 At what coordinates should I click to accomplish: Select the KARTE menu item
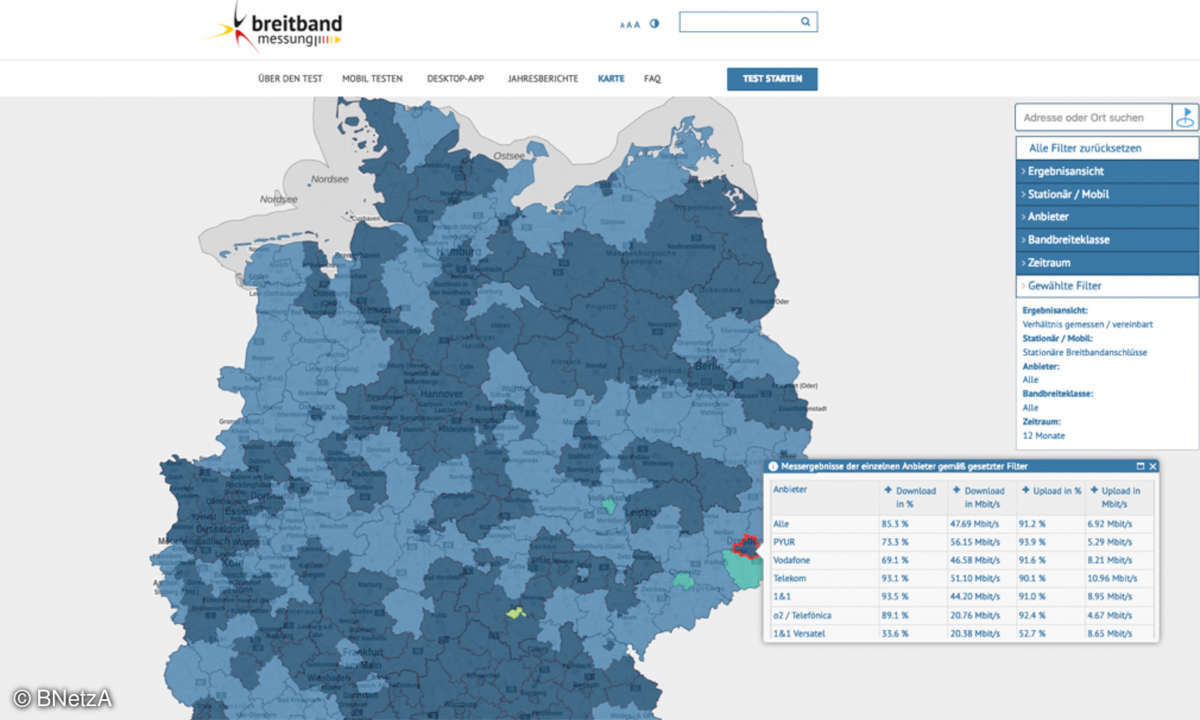(x=611, y=78)
